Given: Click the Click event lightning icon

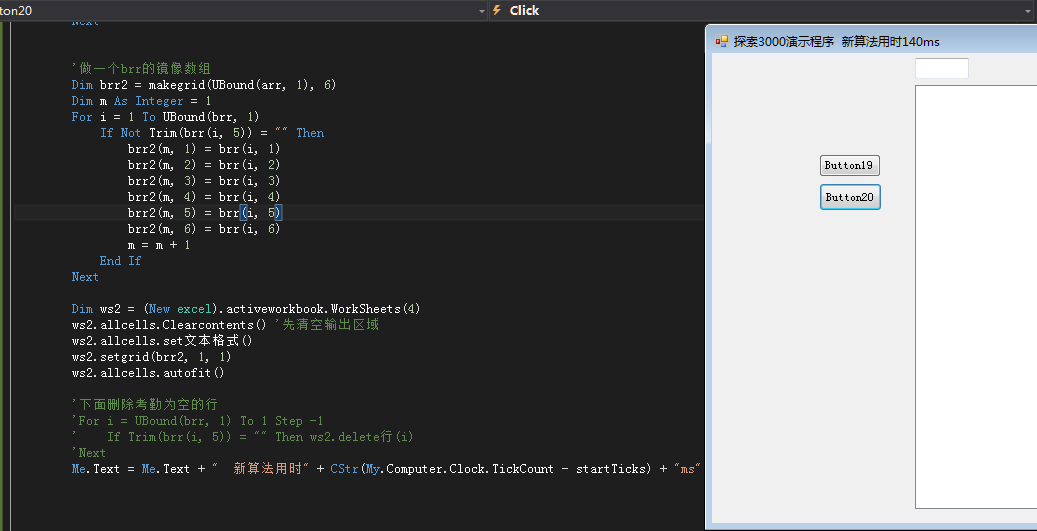Looking at the screenshot, I should pyautogui.click(x=497, y=11).
